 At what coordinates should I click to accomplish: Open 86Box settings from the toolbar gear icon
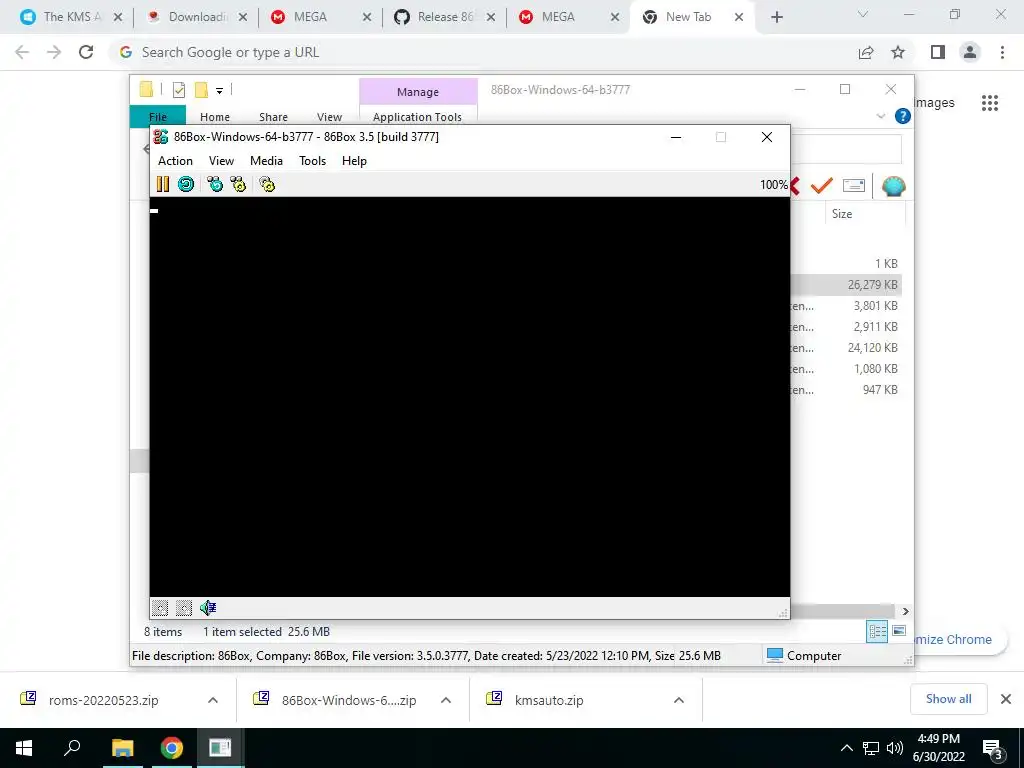click(x=267, y=184)
